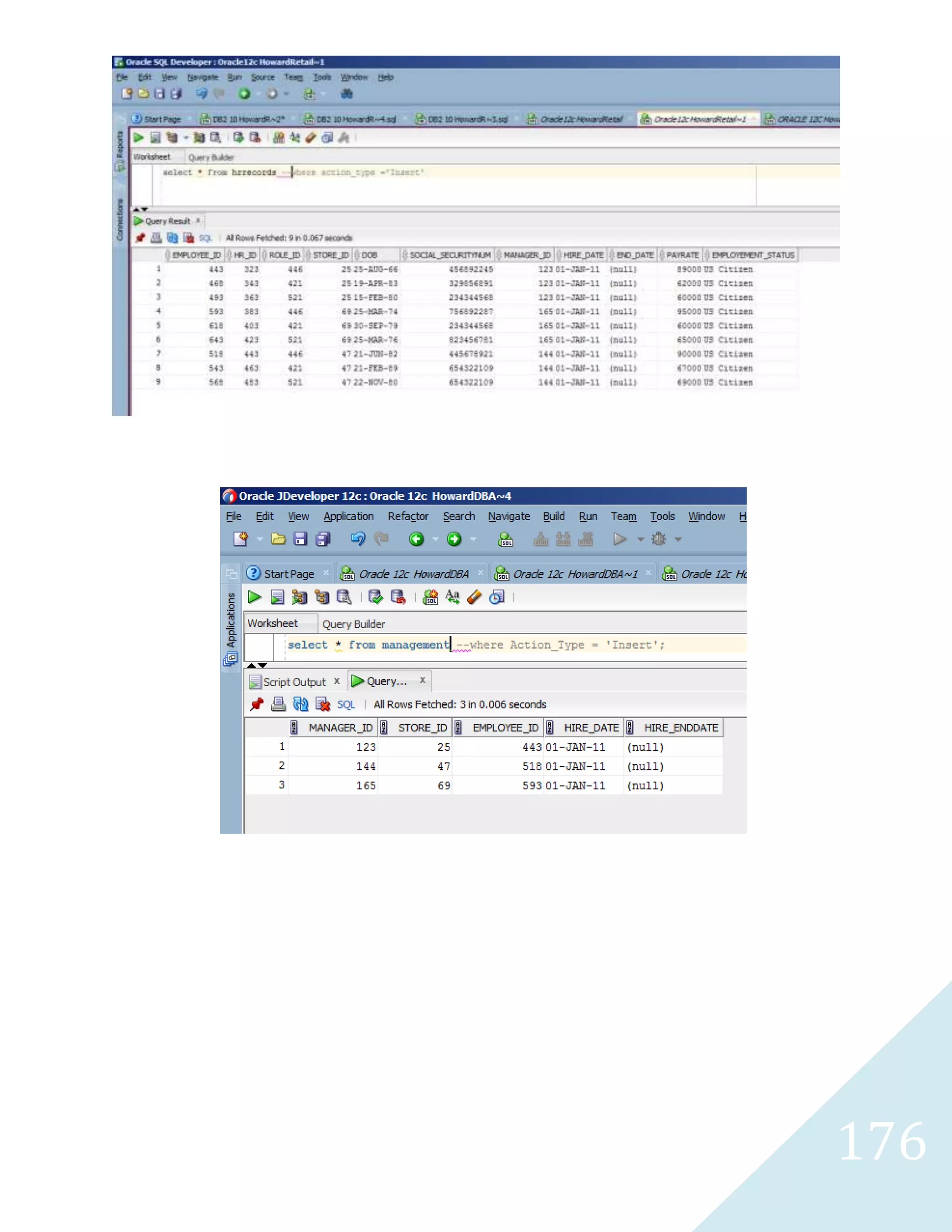This screenshot has height=1232, width=952.
Task: Click Save All icon in JDeveloper toolbar
Action: [323, 539]
